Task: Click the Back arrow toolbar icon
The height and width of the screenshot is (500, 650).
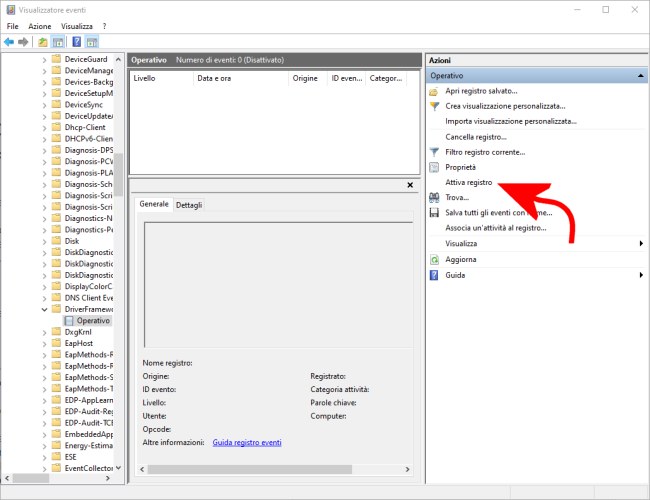Action: (x=9, y=42)
